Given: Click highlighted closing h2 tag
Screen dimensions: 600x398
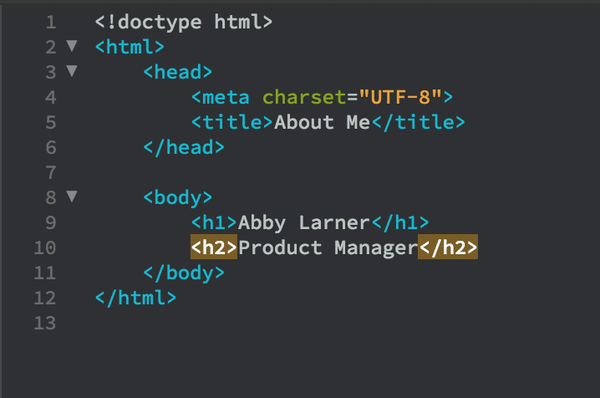Looking at the screenshot, I should tap(448, 247).
